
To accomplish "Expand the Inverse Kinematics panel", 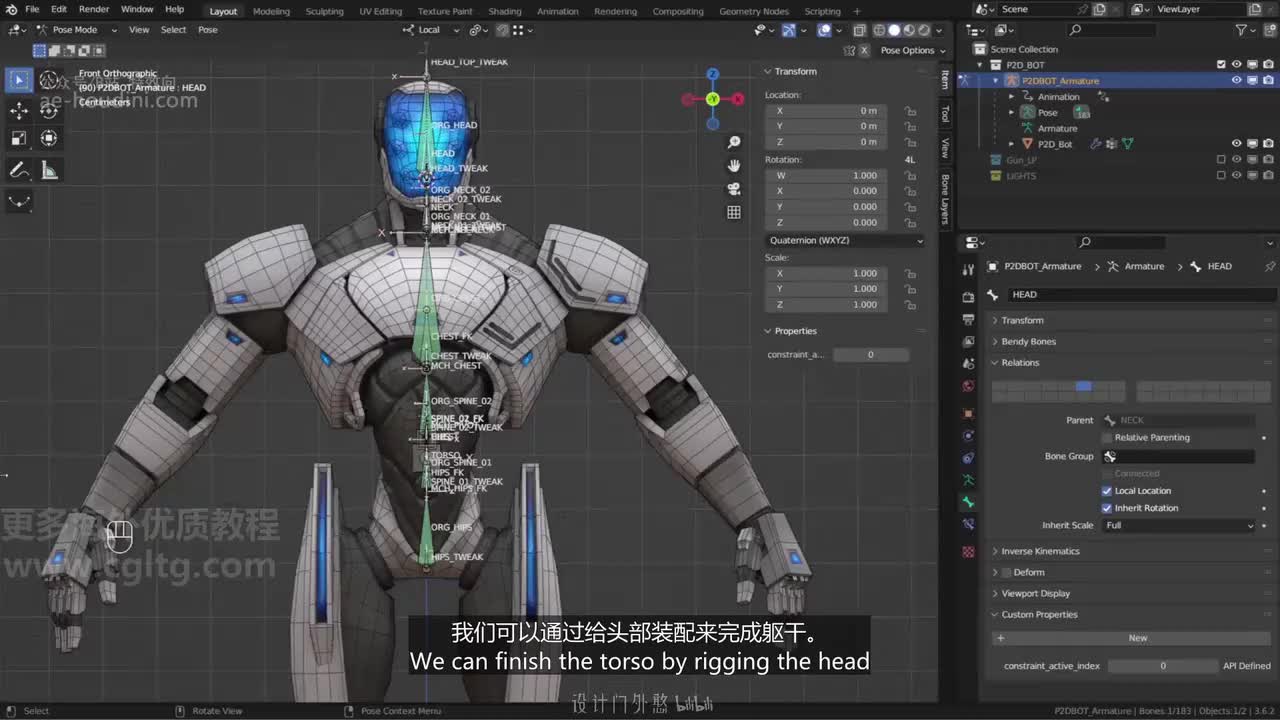I will (1040, 552).
